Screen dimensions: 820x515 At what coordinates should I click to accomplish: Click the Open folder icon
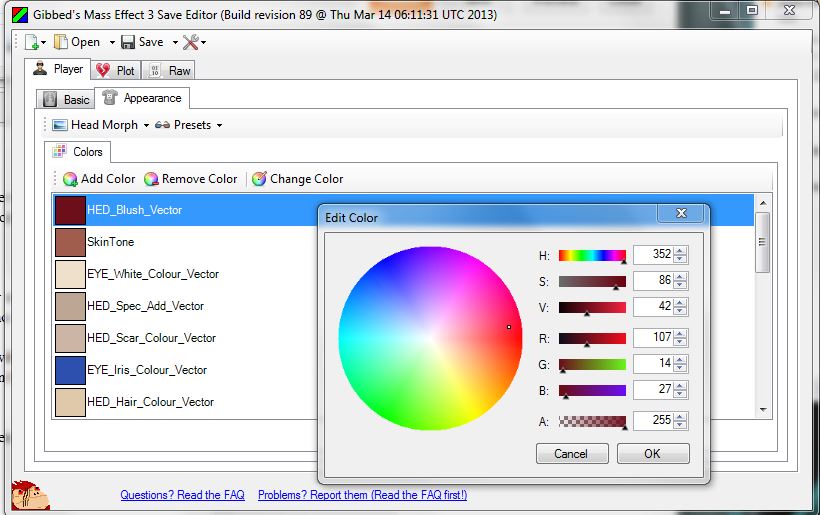[61, 42]
